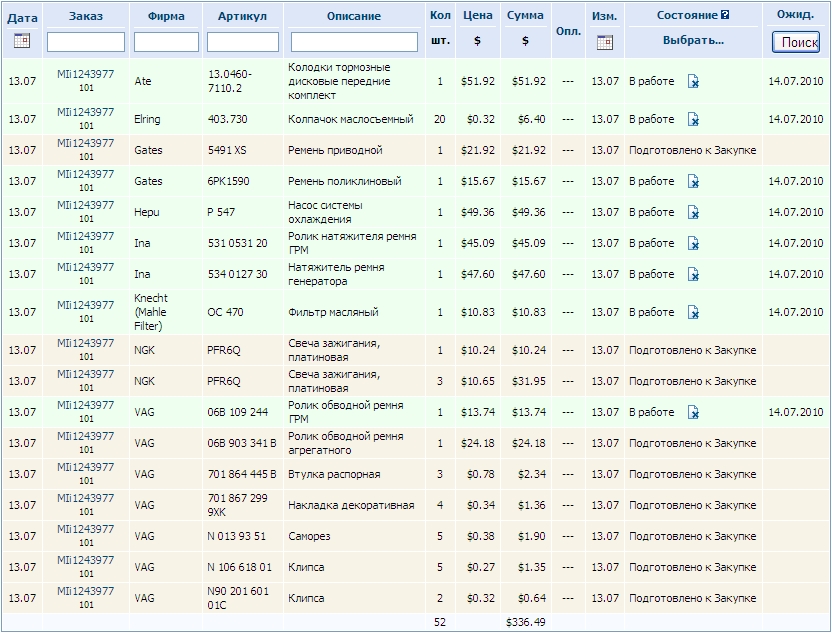Image resolution: width=832 pixels, height=633 pixels.
Task: Select the В работе status in Ate row
Action: coord(652,81)
